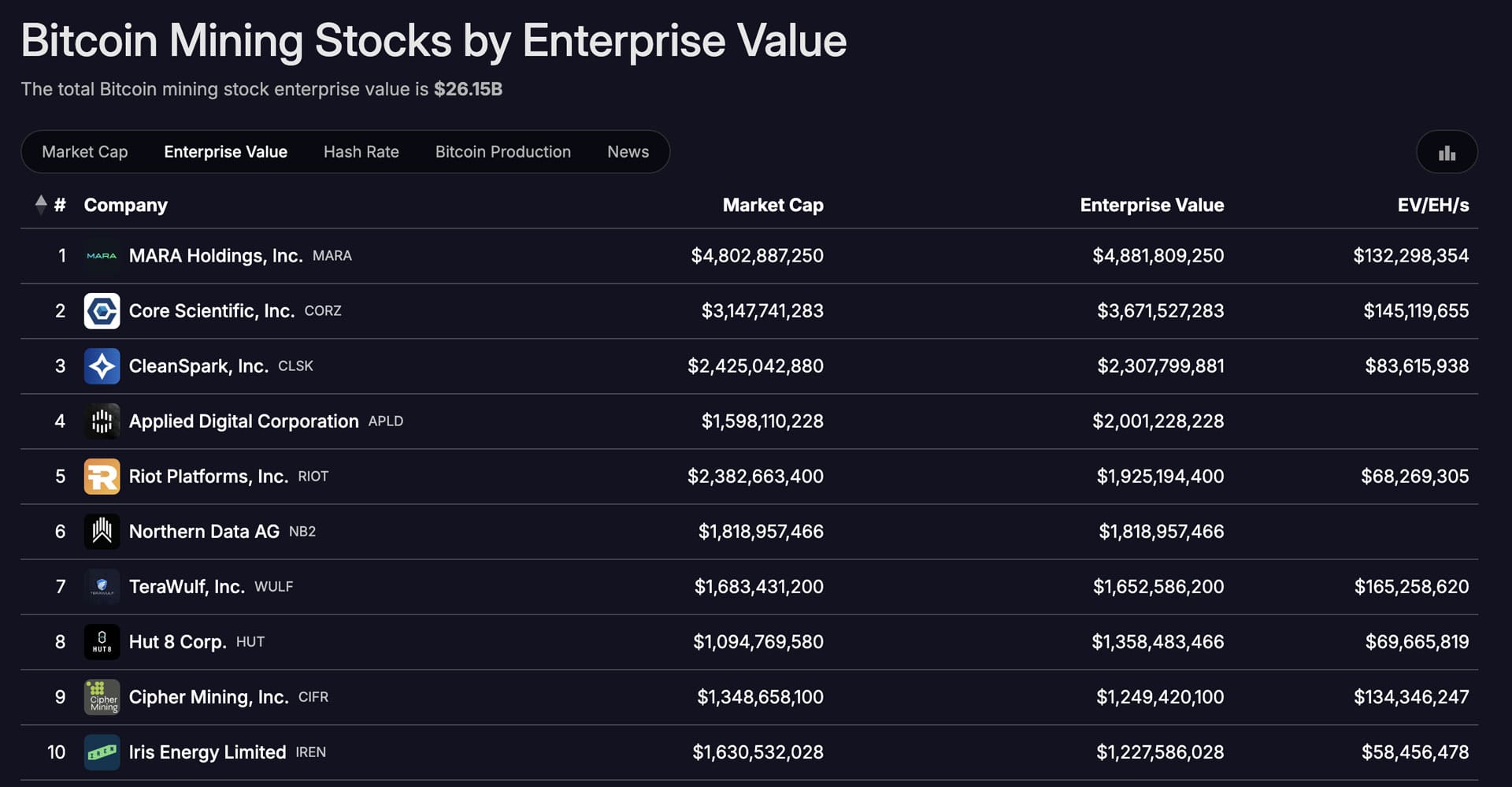Open the Bitcoin Production tab

click(x=503, y=151)
